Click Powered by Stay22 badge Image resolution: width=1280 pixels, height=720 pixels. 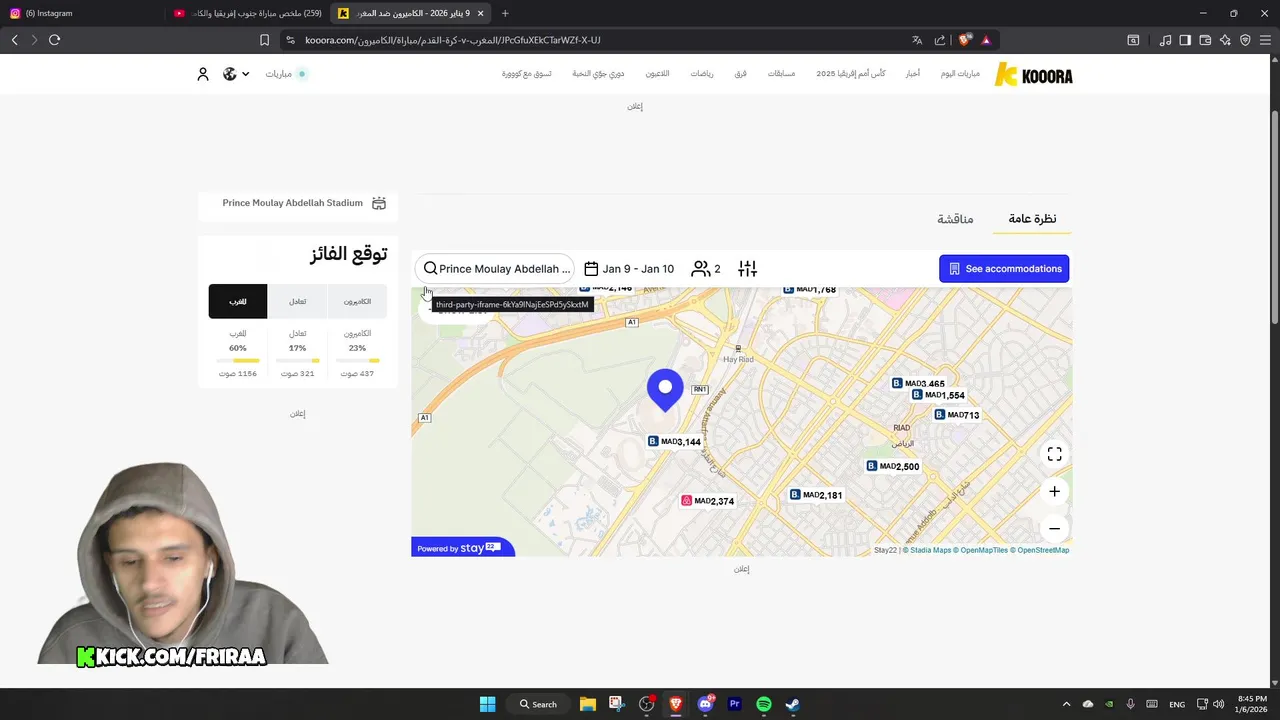pos(462,548)
